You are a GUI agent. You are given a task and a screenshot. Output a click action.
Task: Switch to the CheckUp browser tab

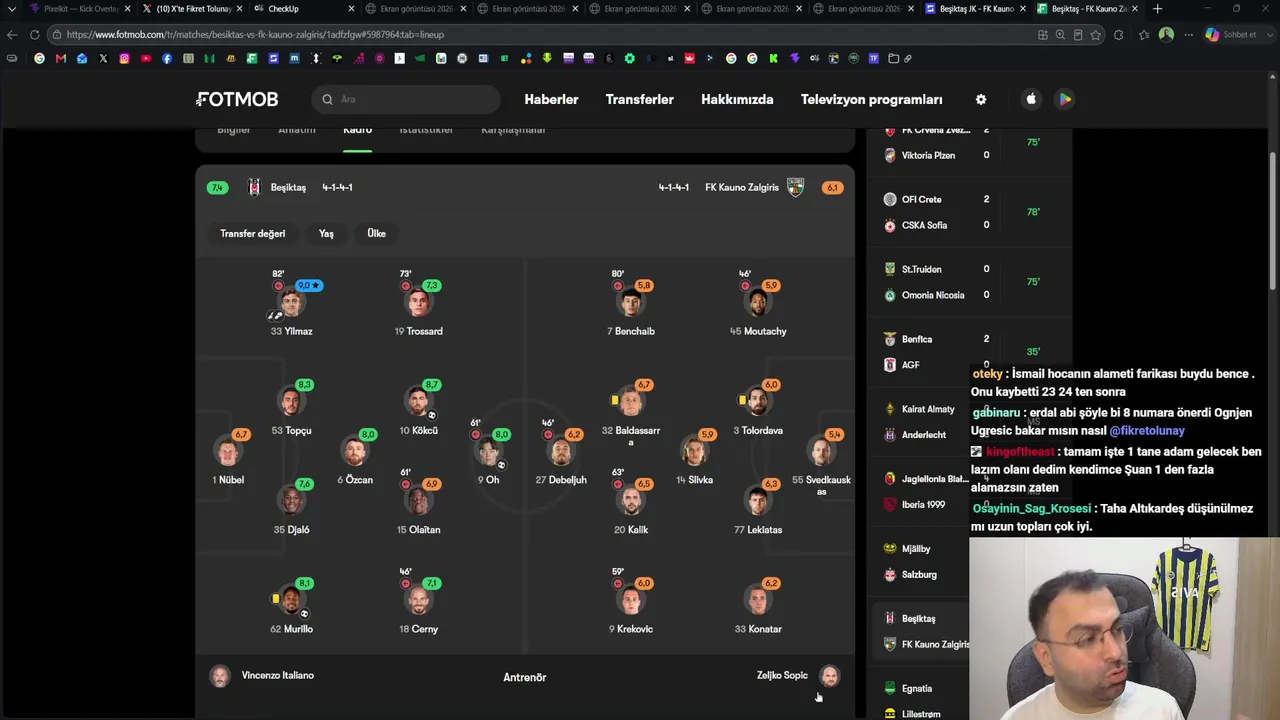pyautogui.click(x=302, y=9)
